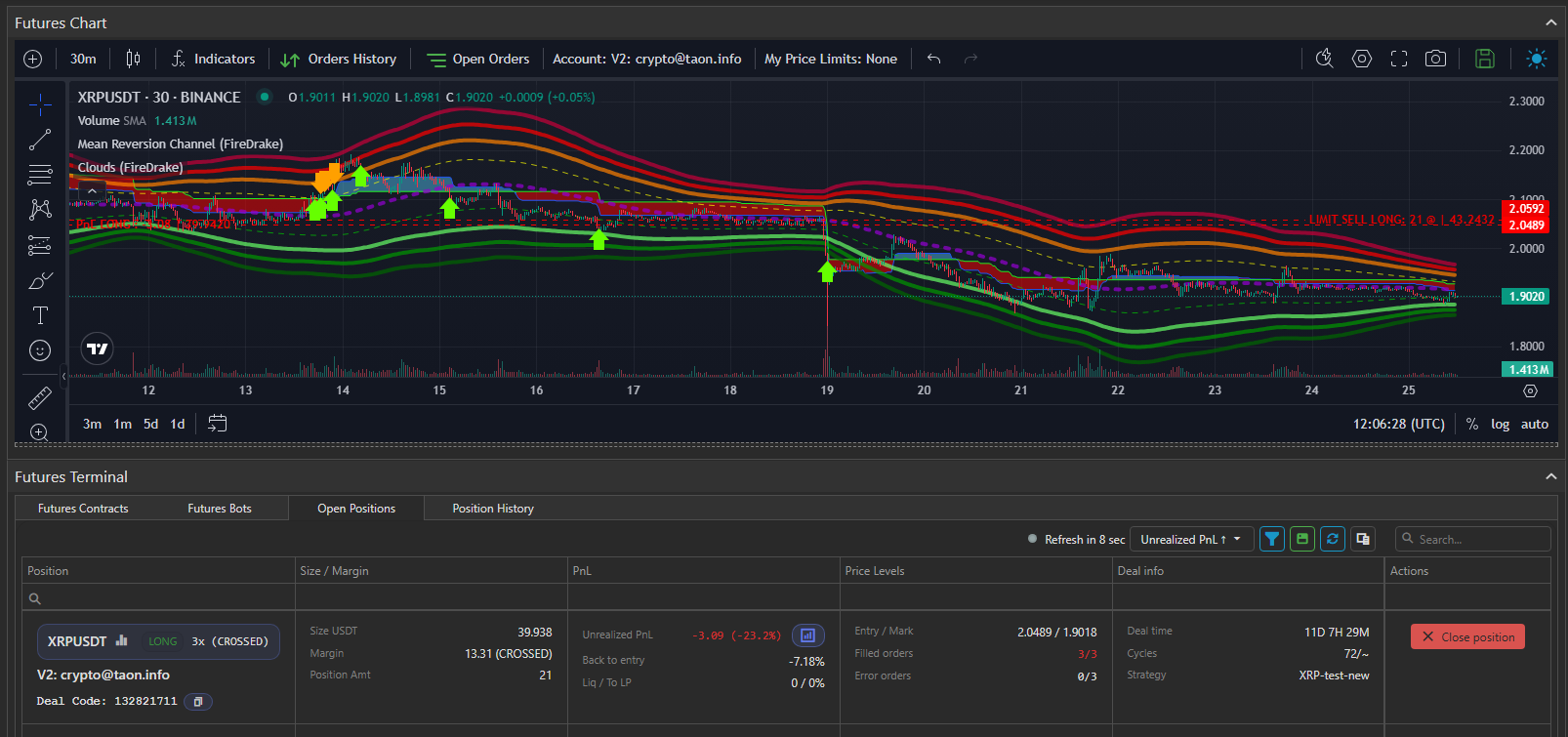
Task: Take a chart snapshot with camera icon
Action: [x=1435, y=59]
